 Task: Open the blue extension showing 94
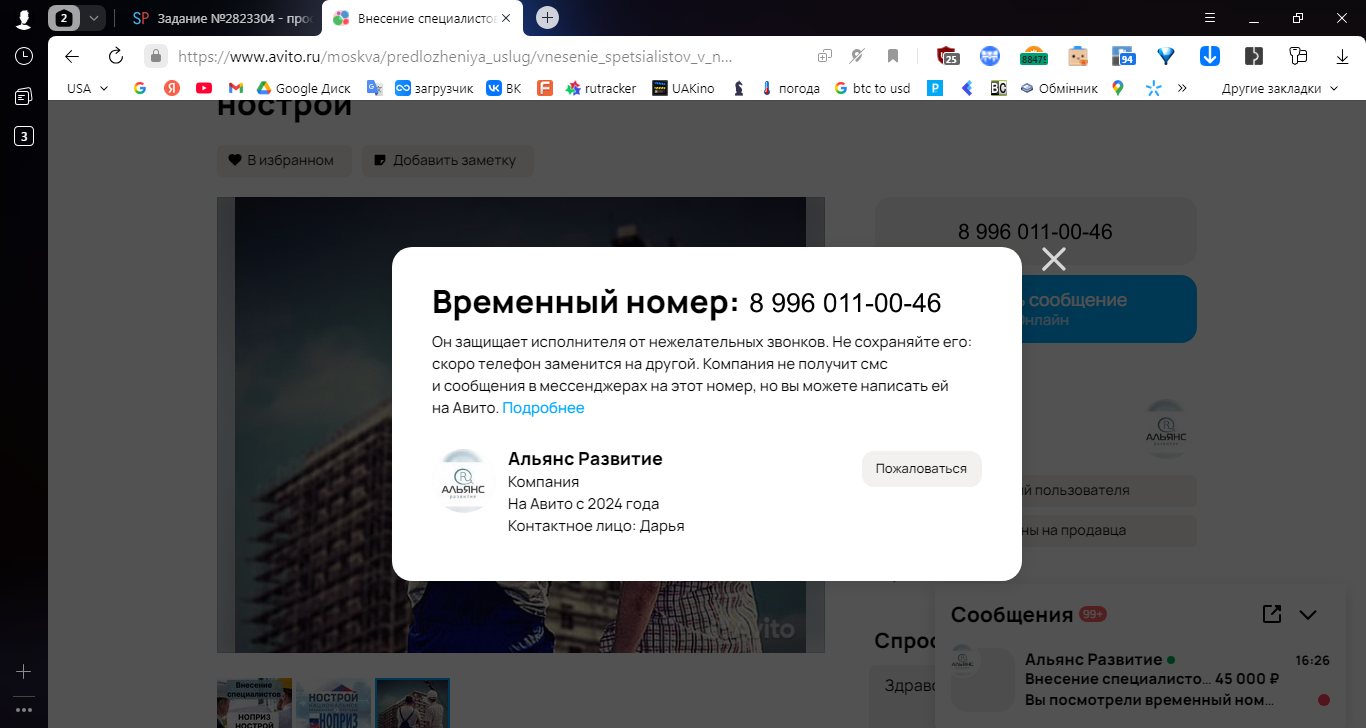(x=1123, y=57)
